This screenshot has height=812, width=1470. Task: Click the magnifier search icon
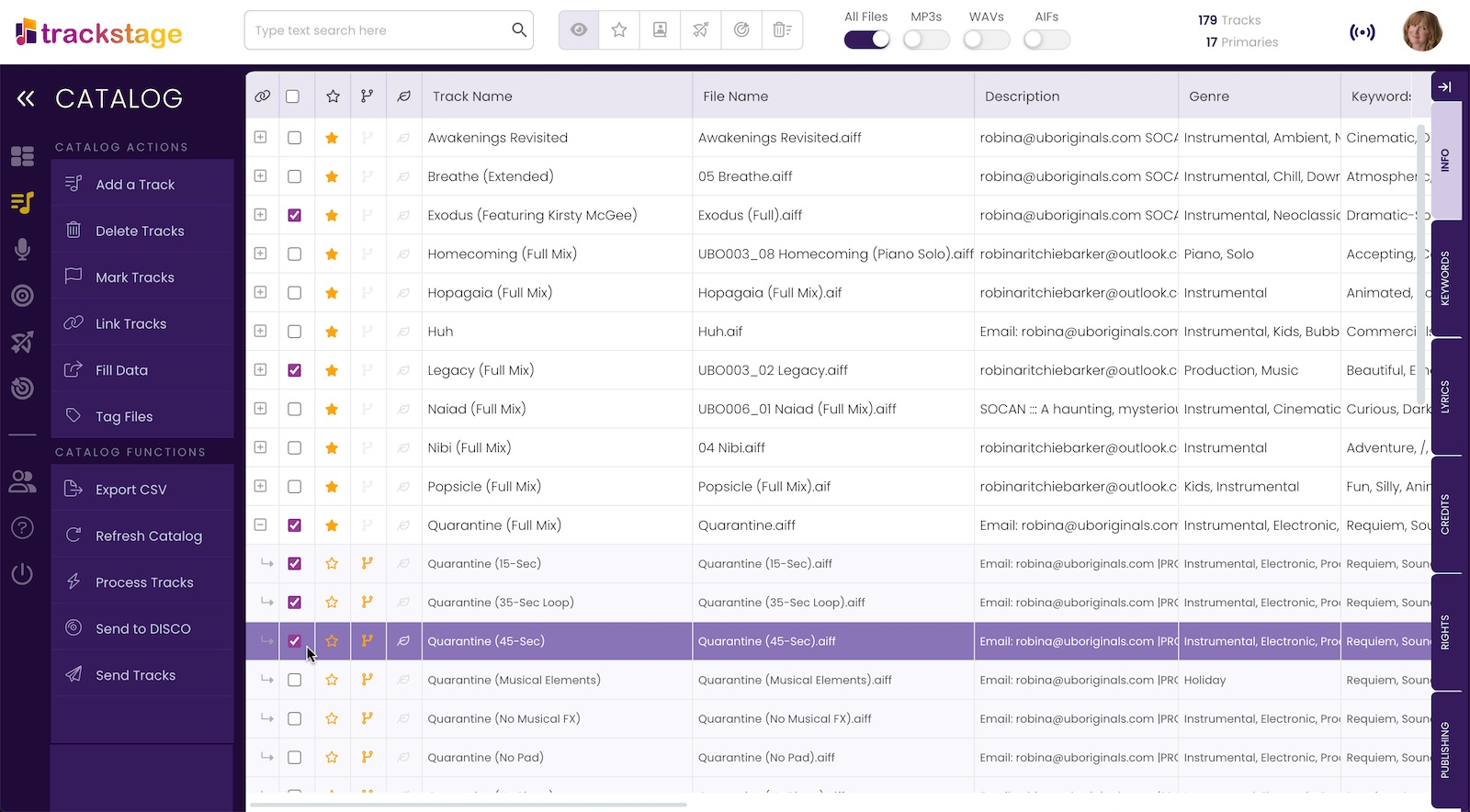(519, 29)
